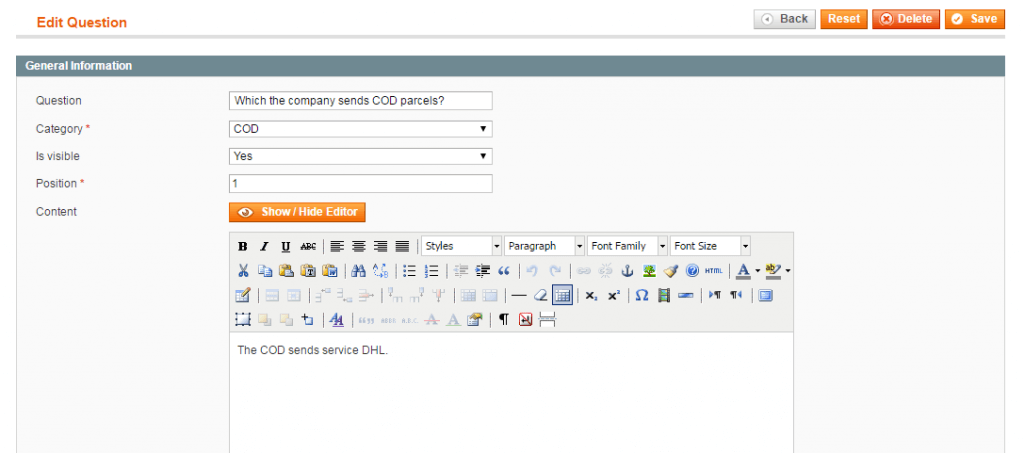The image size is (1024, 453).
Task: Open the Paragraph format dropdown
Action: (x=545, y=246)
